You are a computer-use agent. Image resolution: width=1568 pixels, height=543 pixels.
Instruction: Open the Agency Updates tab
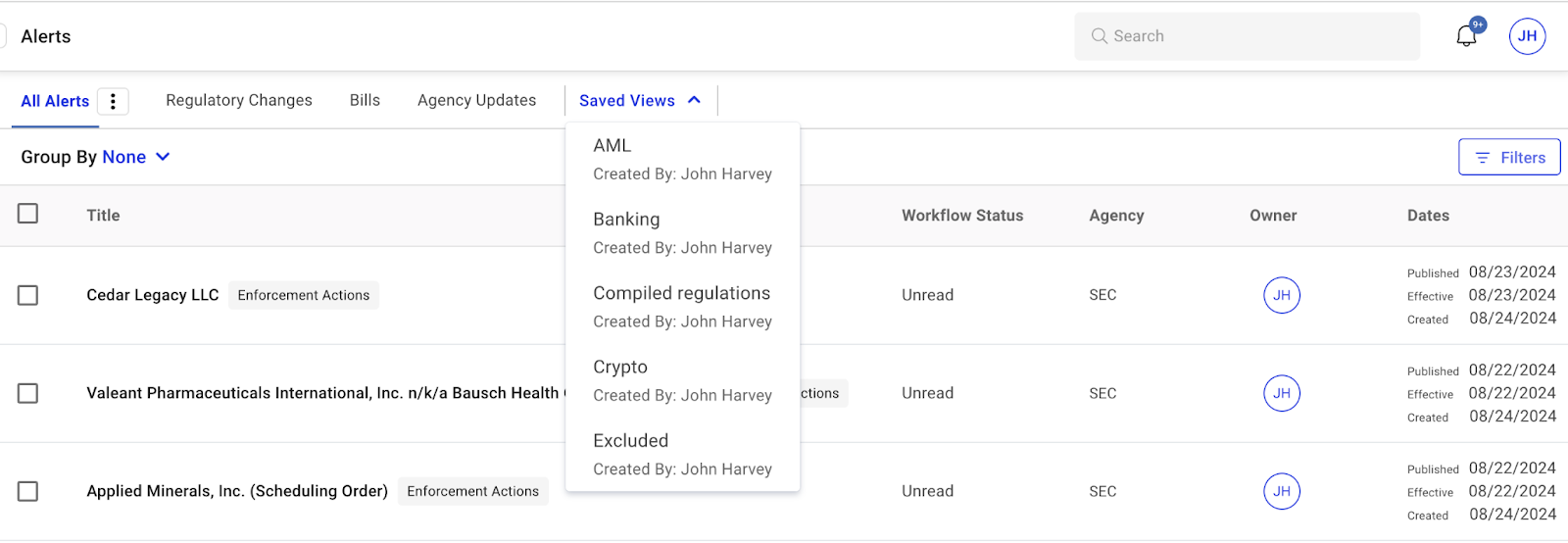click(476, 100)
